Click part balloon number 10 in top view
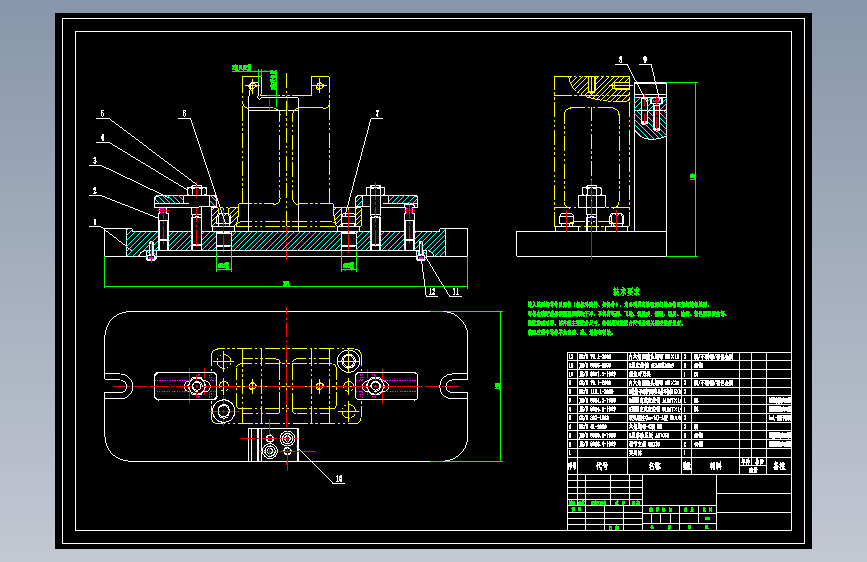This screenshot has width=867, height=562. pyautogui.click(x=339, y=479)
